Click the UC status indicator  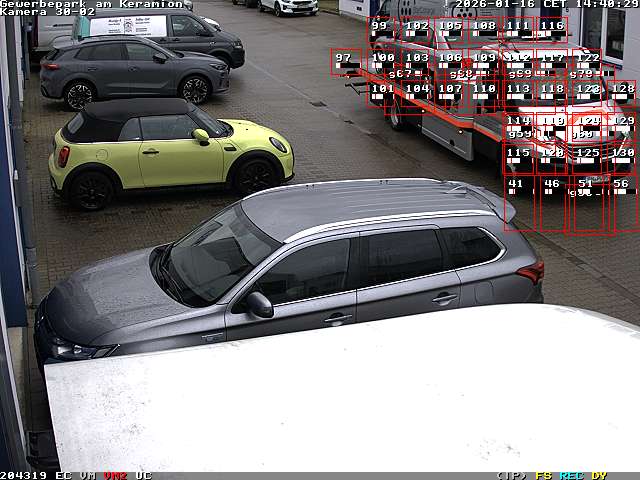pos(143,475)
